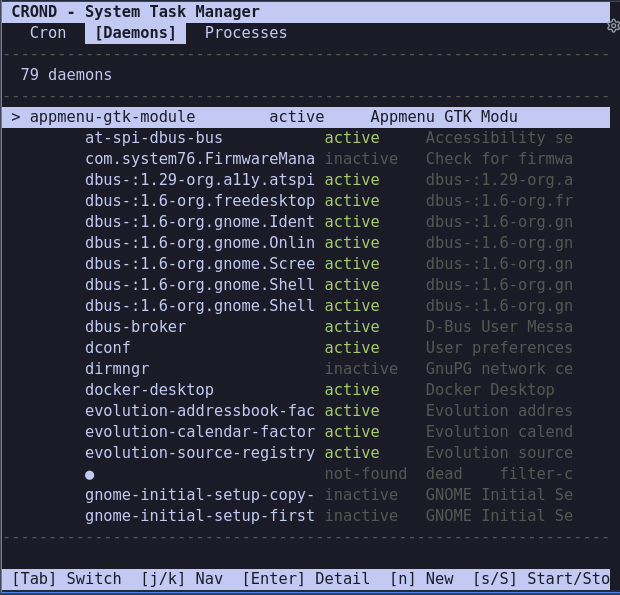
Task: Click the Accessibility se description
Action: click(499, 138)
